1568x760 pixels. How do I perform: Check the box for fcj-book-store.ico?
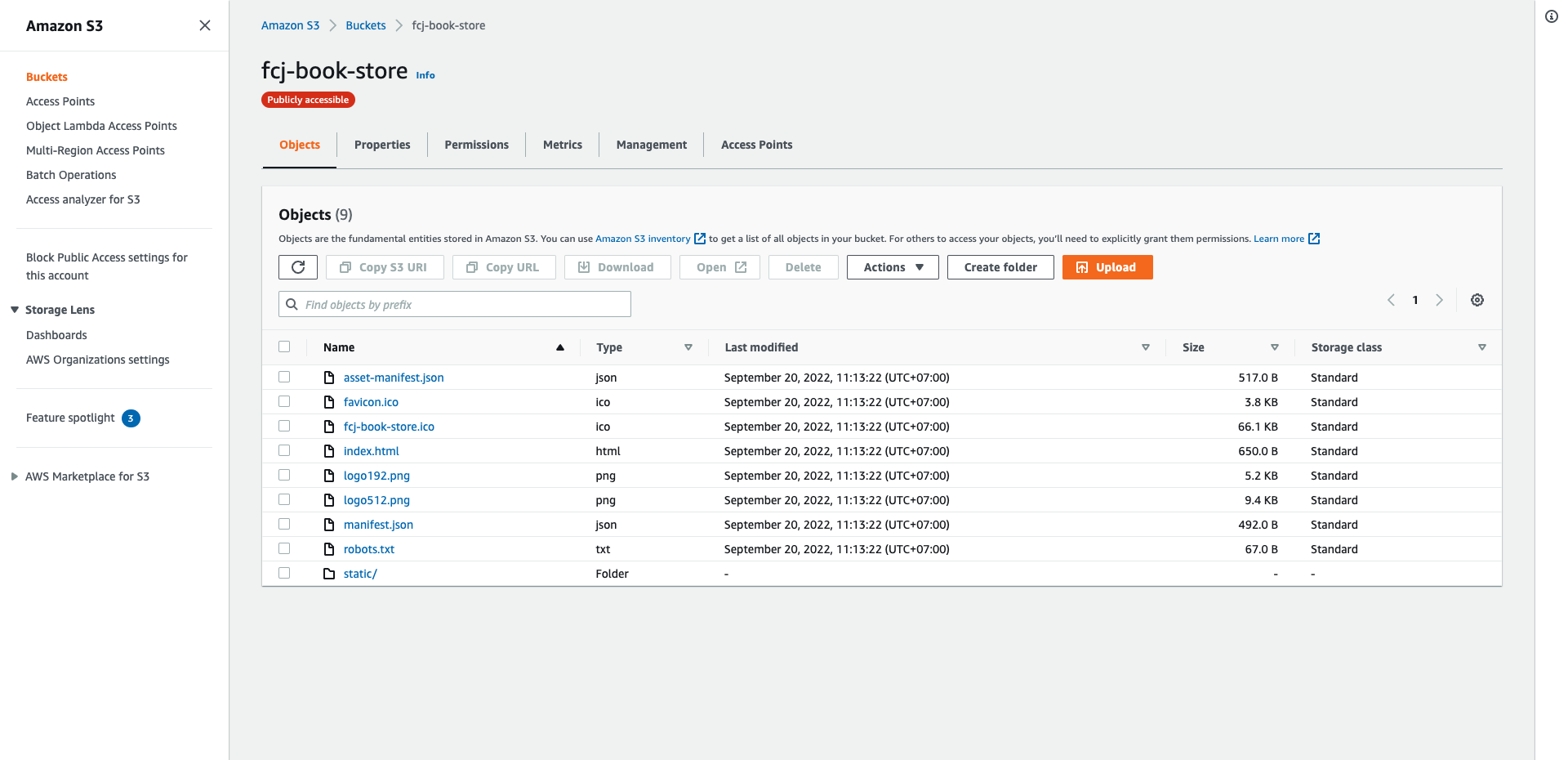[x=284, y=426]
